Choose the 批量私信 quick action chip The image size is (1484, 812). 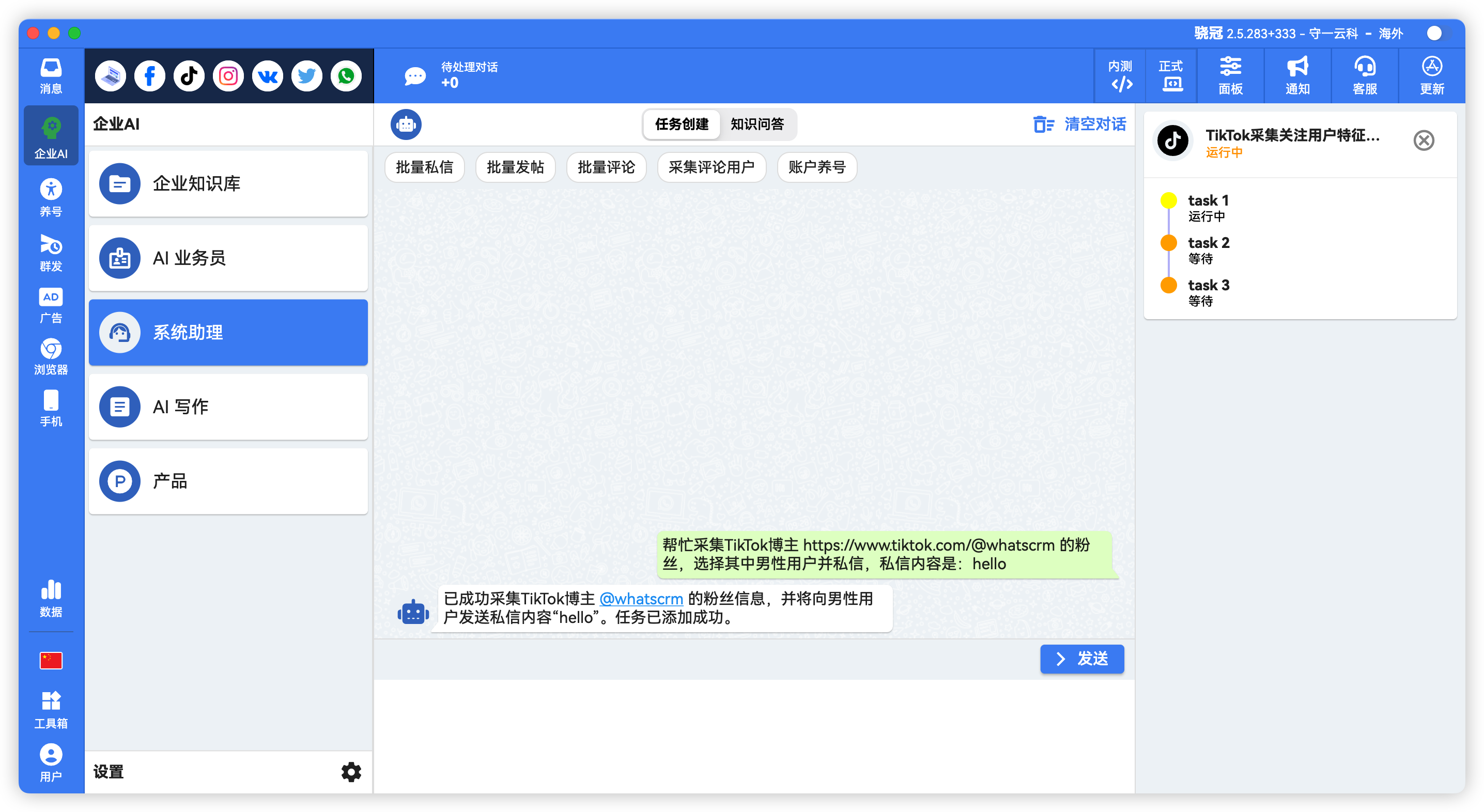click(425, 167)
